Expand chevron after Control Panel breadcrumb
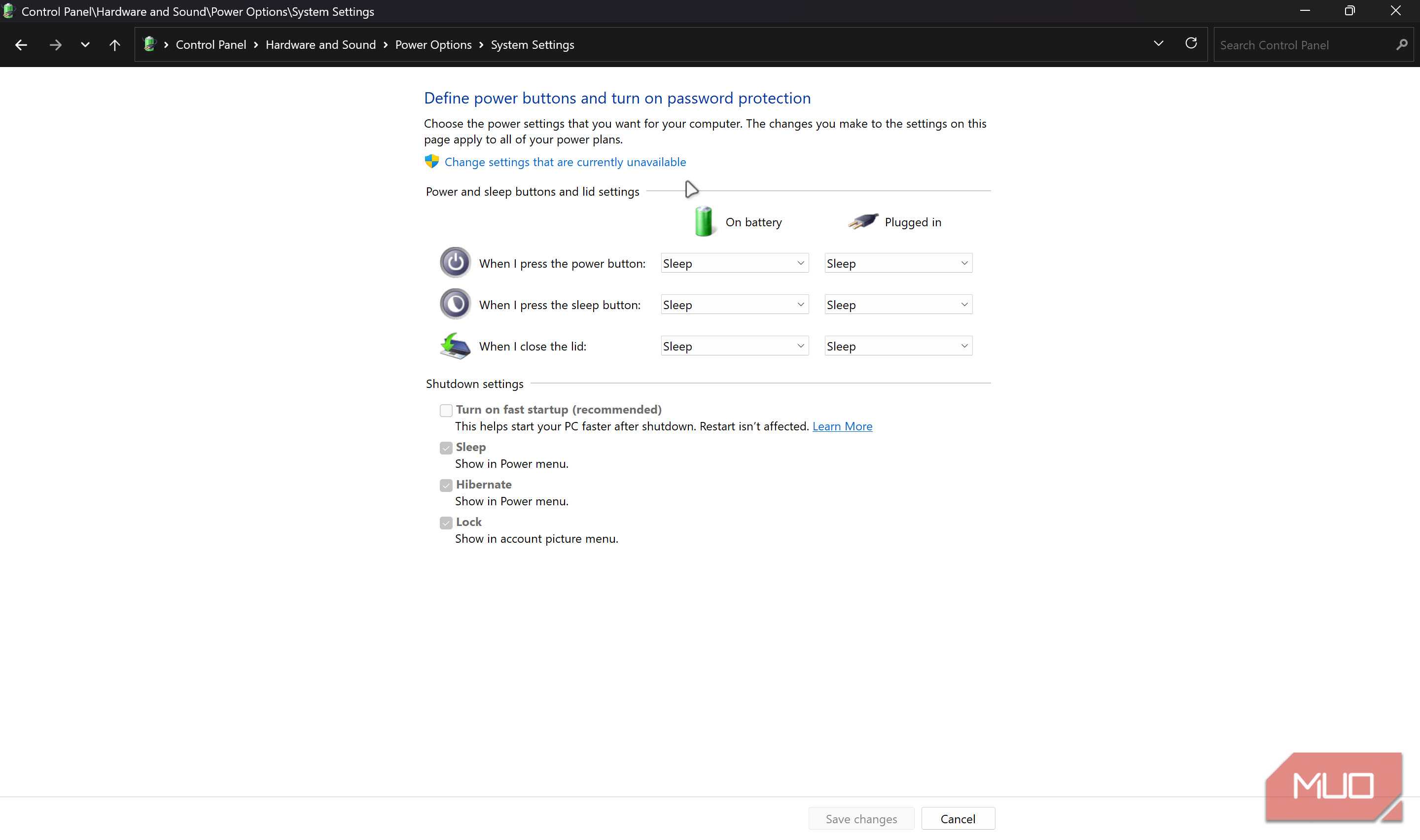Viewport: 1420px width, 840px height. [x=256, y=45]
